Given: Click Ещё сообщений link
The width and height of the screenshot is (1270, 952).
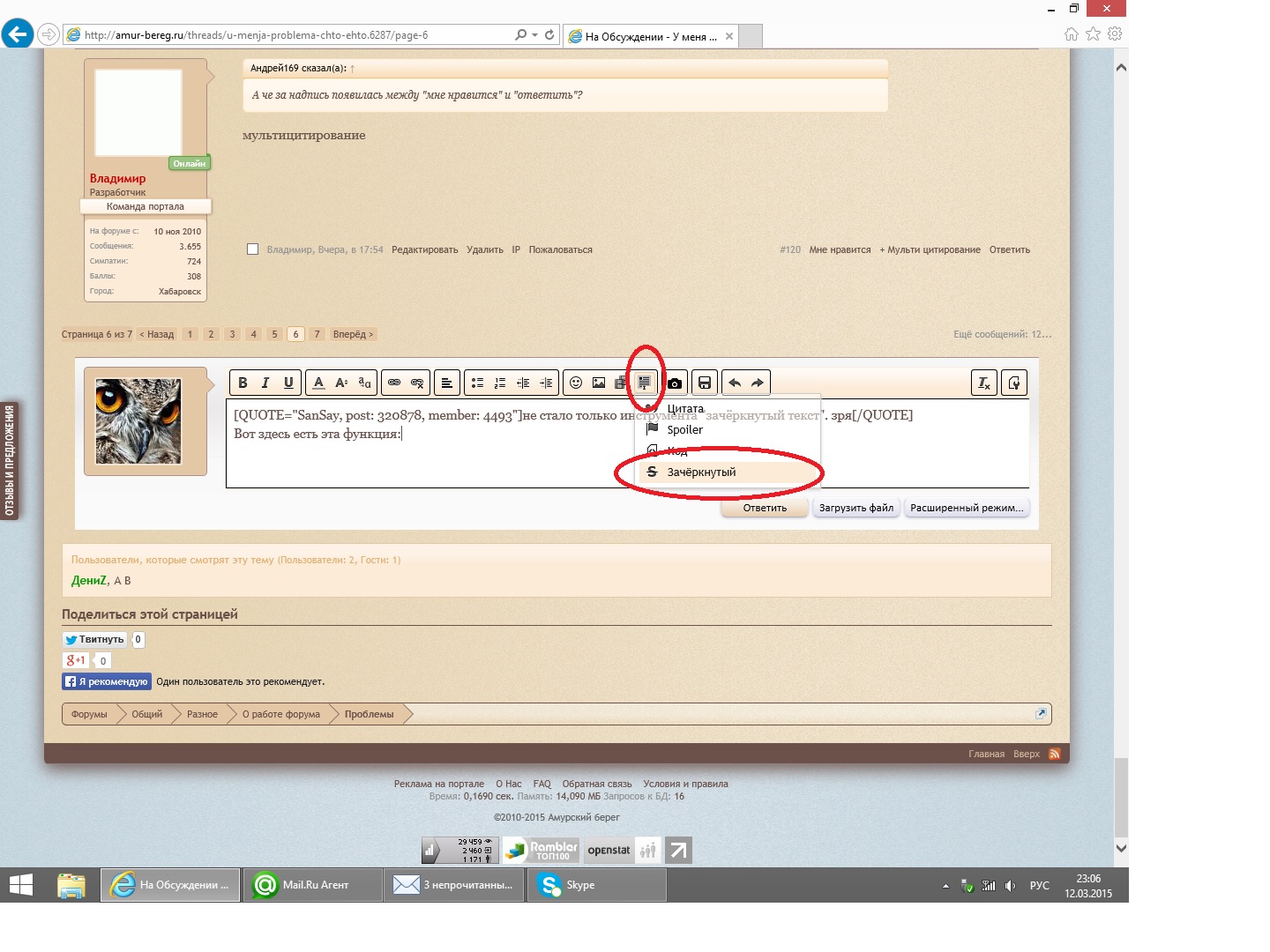Looking at the screenshot, I should [x=1002, y=334].
